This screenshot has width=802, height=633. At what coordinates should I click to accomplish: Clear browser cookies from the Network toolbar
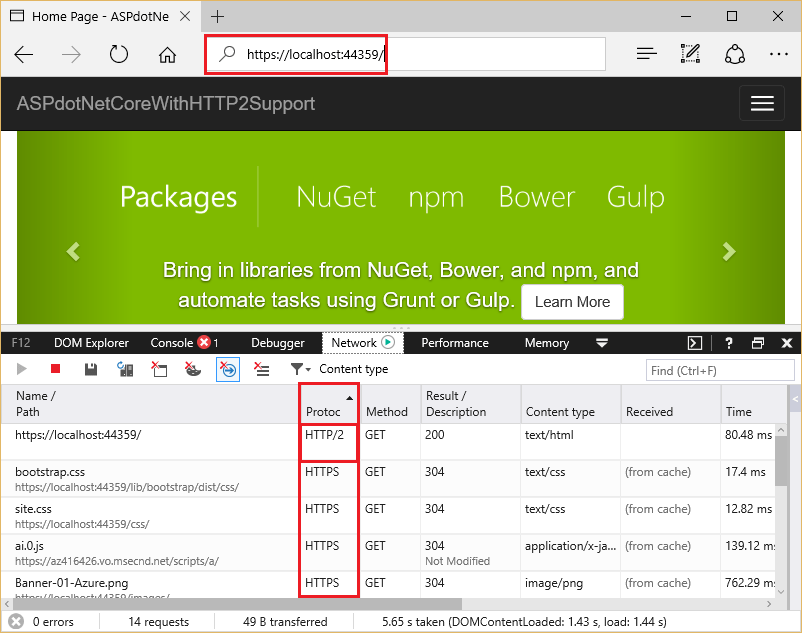click(191, 369)
